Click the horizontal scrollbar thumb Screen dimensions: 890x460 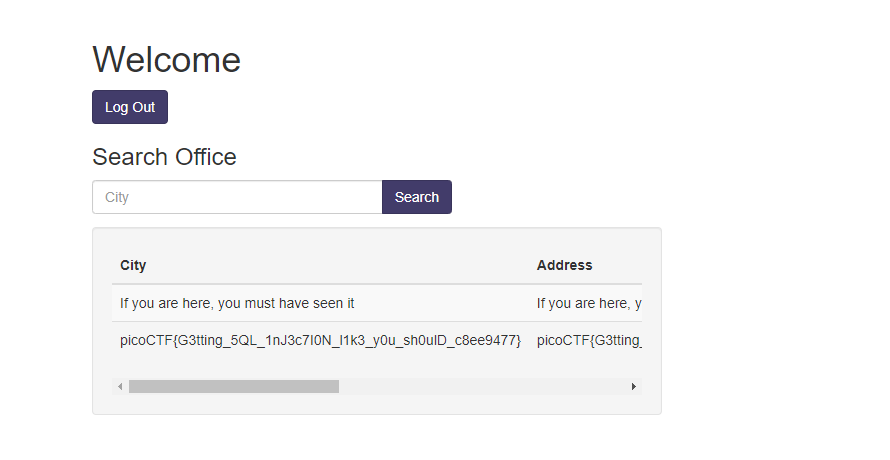coord(233,386)
